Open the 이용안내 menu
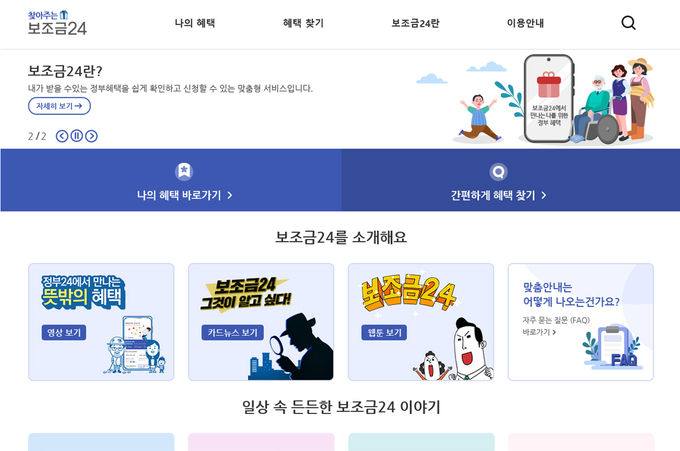The image size is (680, 451). point(525,23)
